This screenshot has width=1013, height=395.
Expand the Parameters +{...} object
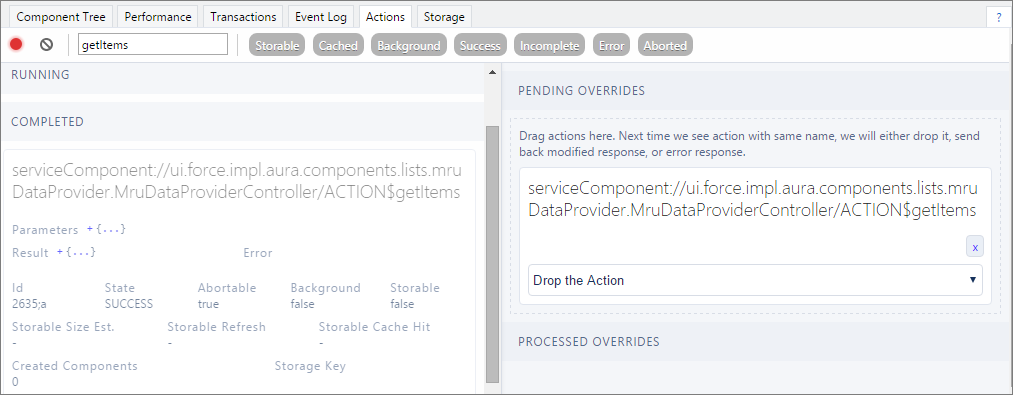[106, 230]
